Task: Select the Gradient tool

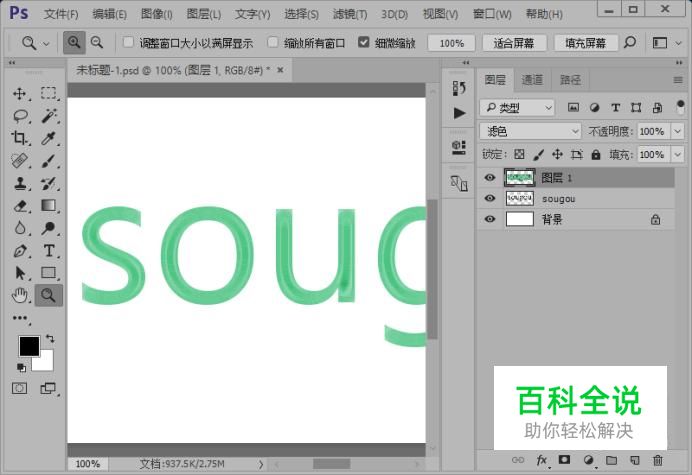Action: (x=49, y=206)
